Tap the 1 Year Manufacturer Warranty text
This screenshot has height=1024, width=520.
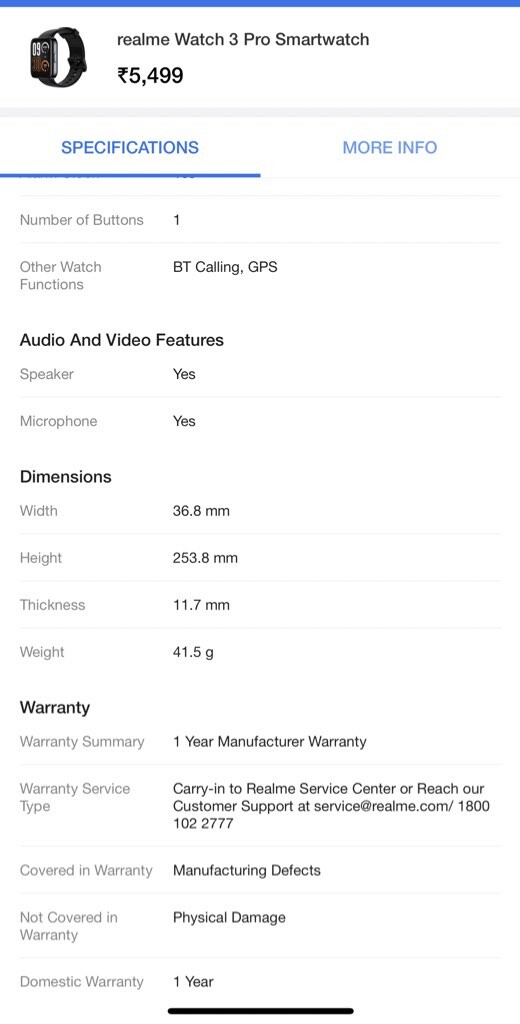(270, 742)
